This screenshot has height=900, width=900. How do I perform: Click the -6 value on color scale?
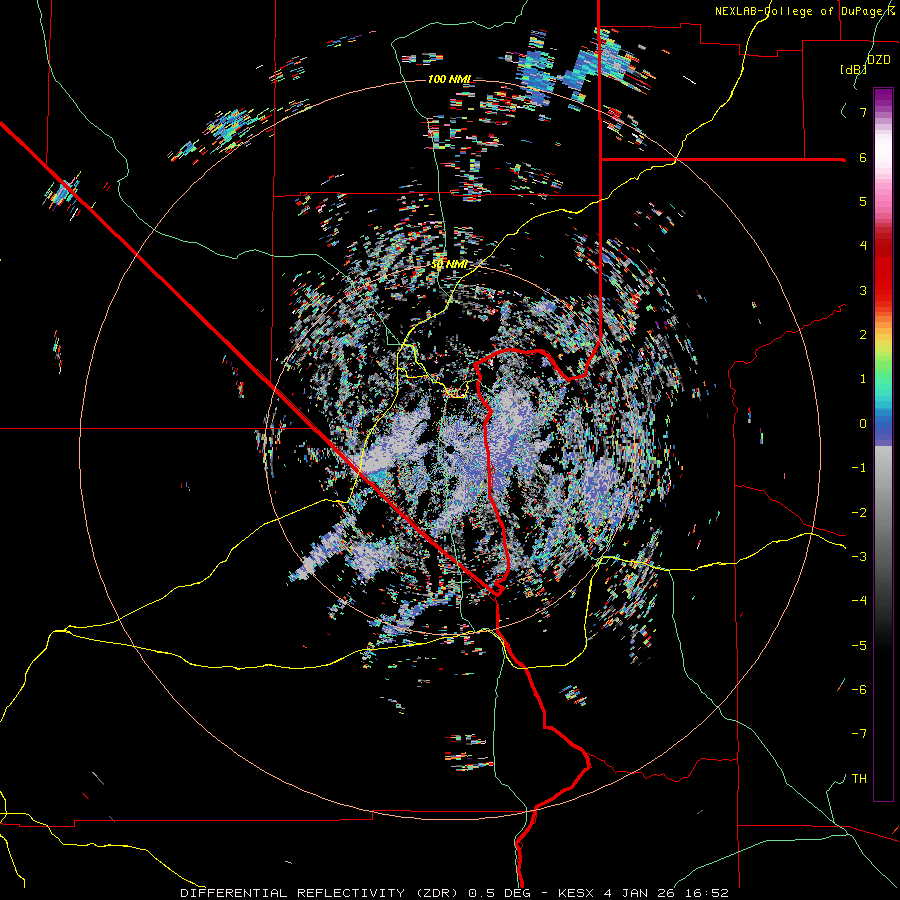click(859, 689)
